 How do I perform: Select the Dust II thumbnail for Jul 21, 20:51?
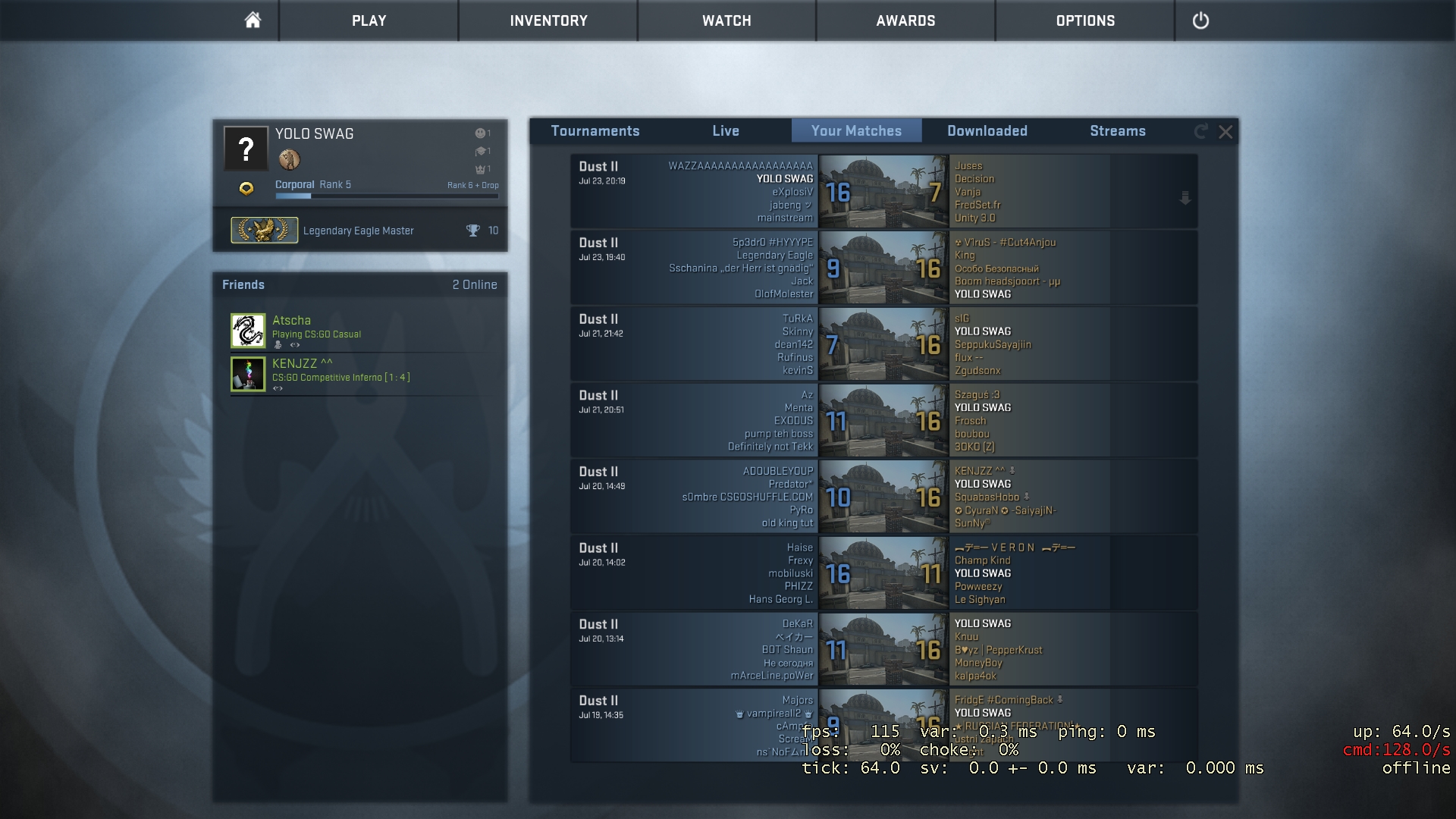pyautogui.click(x=884, y=420)
